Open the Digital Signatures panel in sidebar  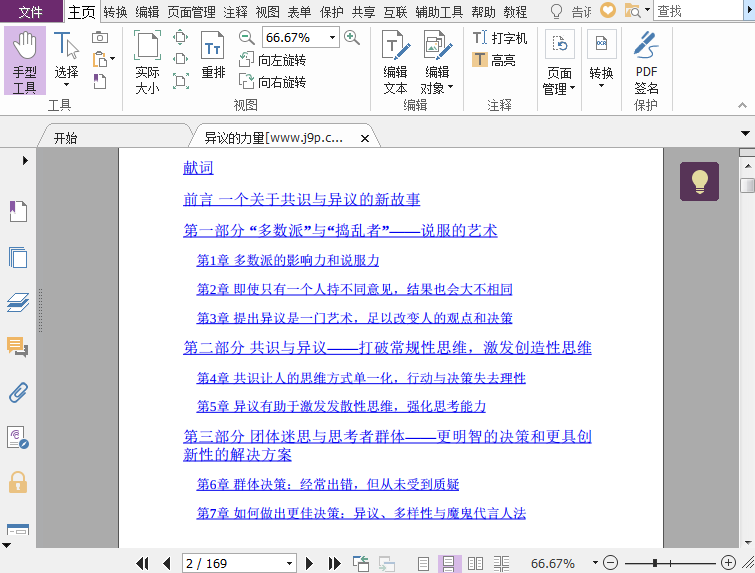18,437
